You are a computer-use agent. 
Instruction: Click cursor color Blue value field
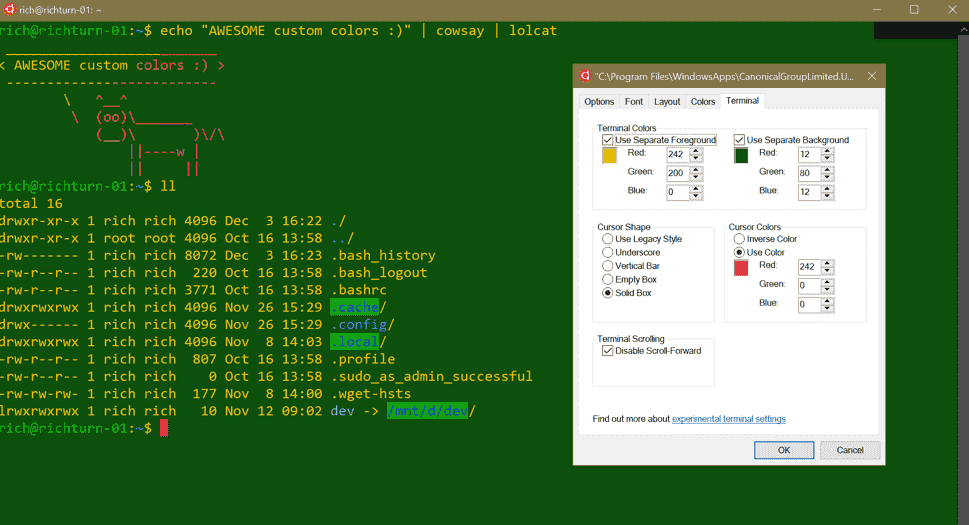[809, 305]
